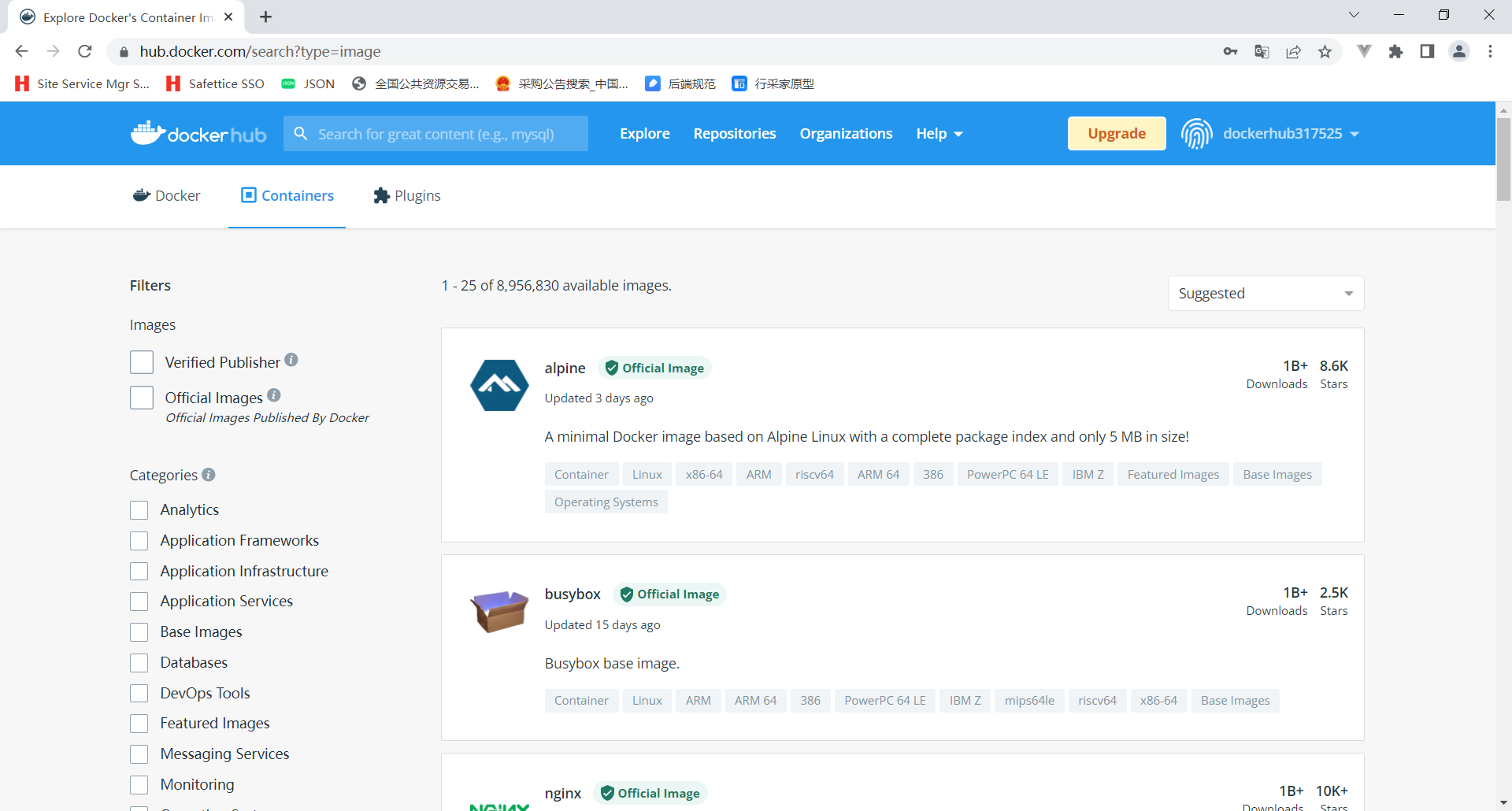
Task: Check Base Images category
Action: (139, 632)
